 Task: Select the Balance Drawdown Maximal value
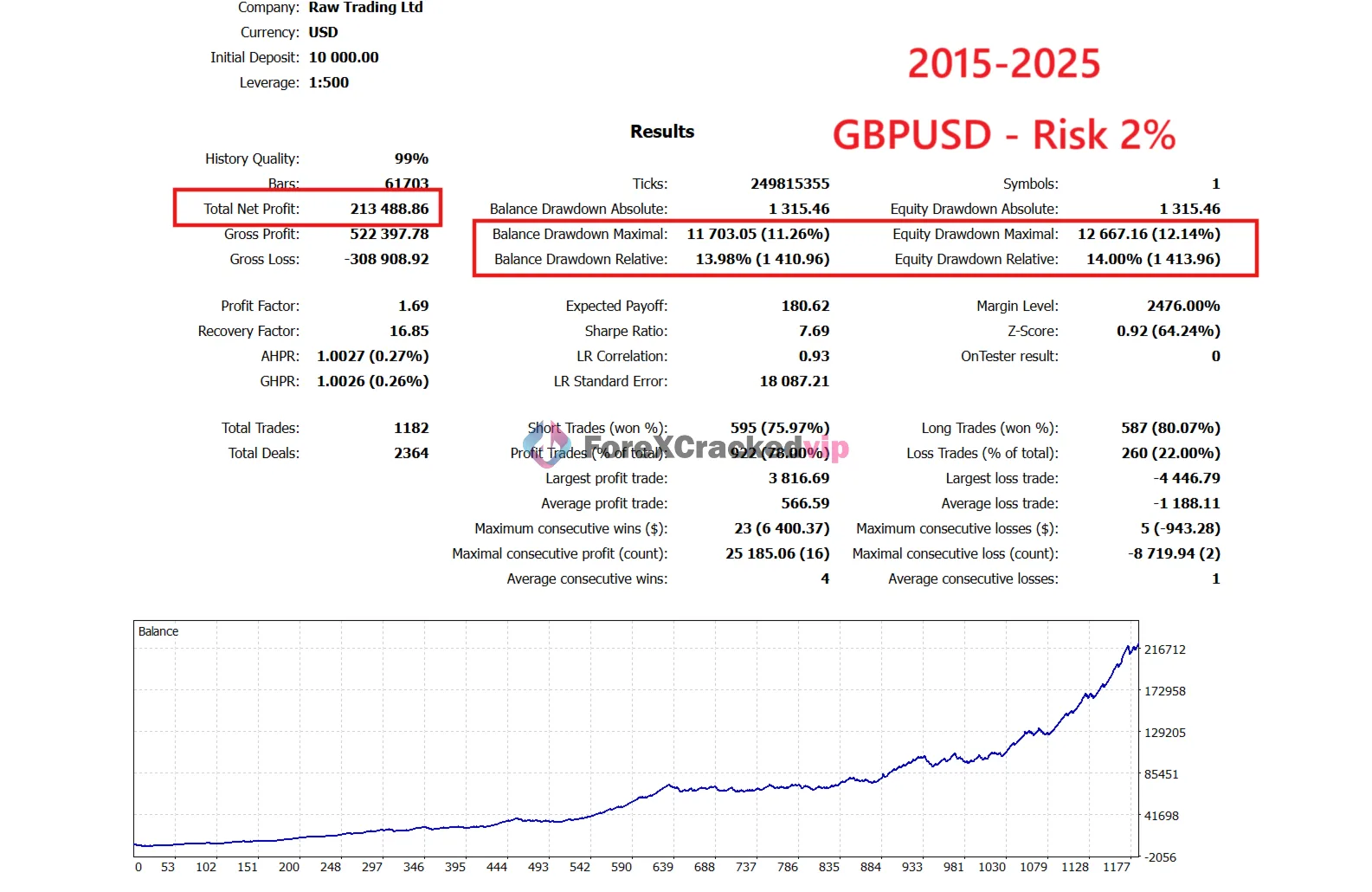(757, 234)
